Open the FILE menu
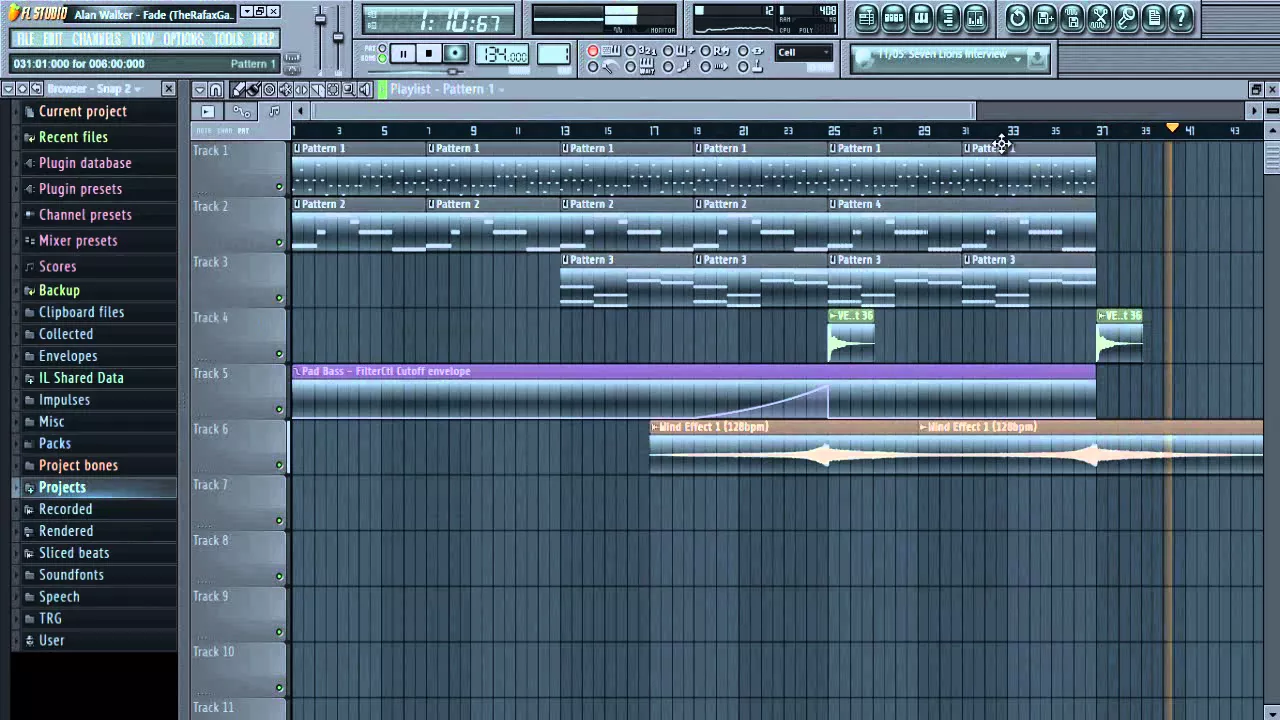Screen dimensions: 1280x720 [x=25, y=39]
